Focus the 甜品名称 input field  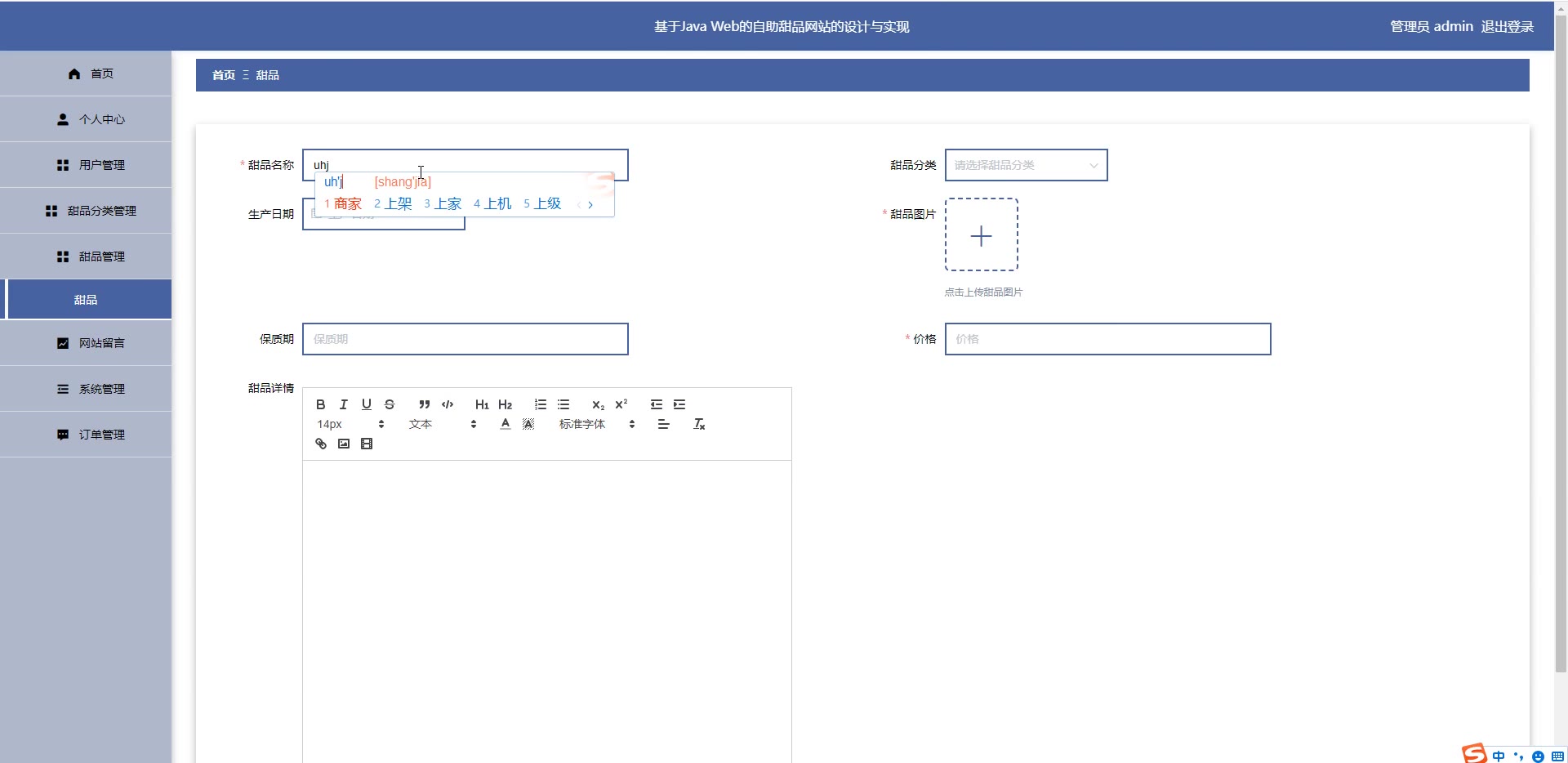click(x=465, y=164)
